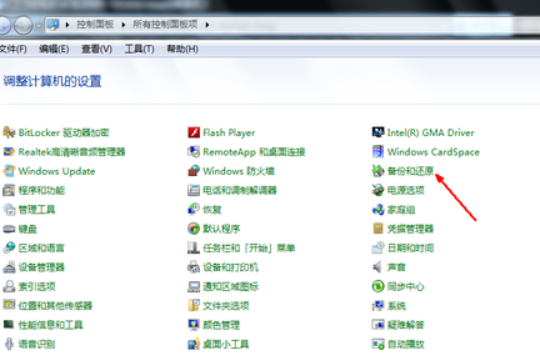This screenshot has height=361, width=540.
Task: Expand arrow before 控制面板 in breadcrumb
Action: [68, 25]
